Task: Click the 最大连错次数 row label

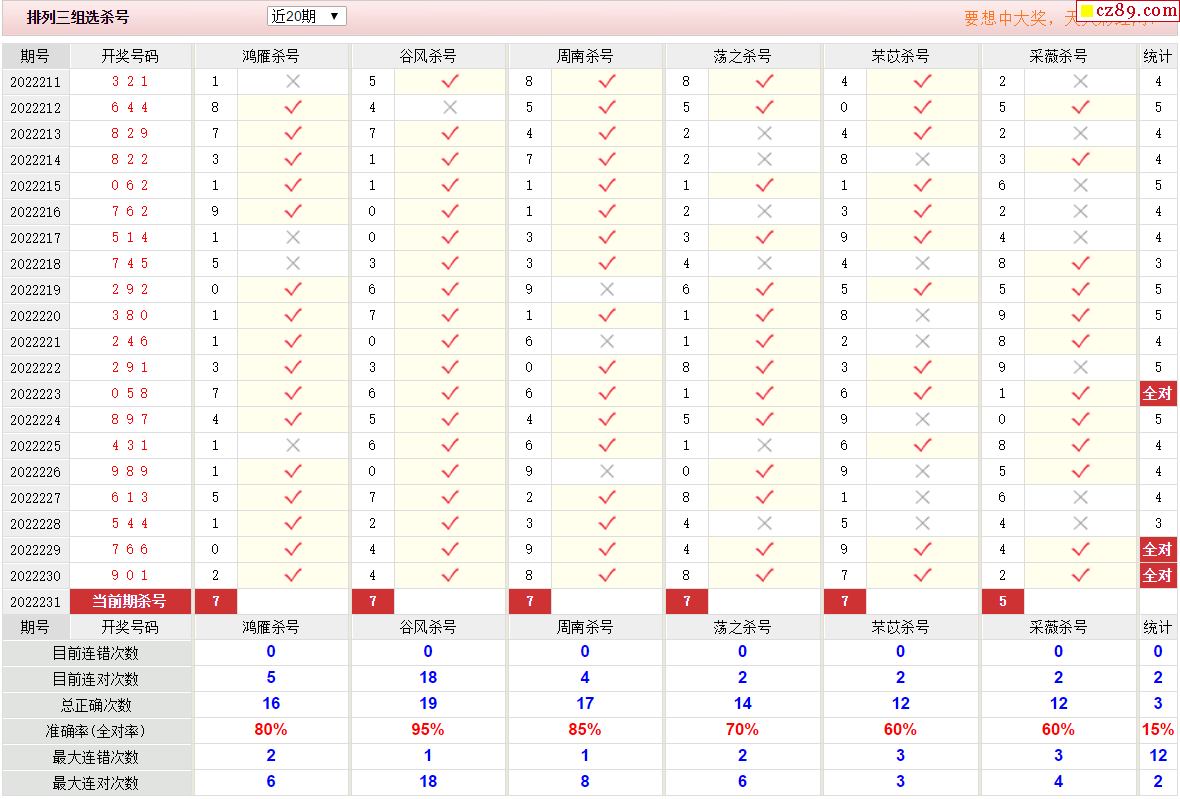Action: (96, 757)
